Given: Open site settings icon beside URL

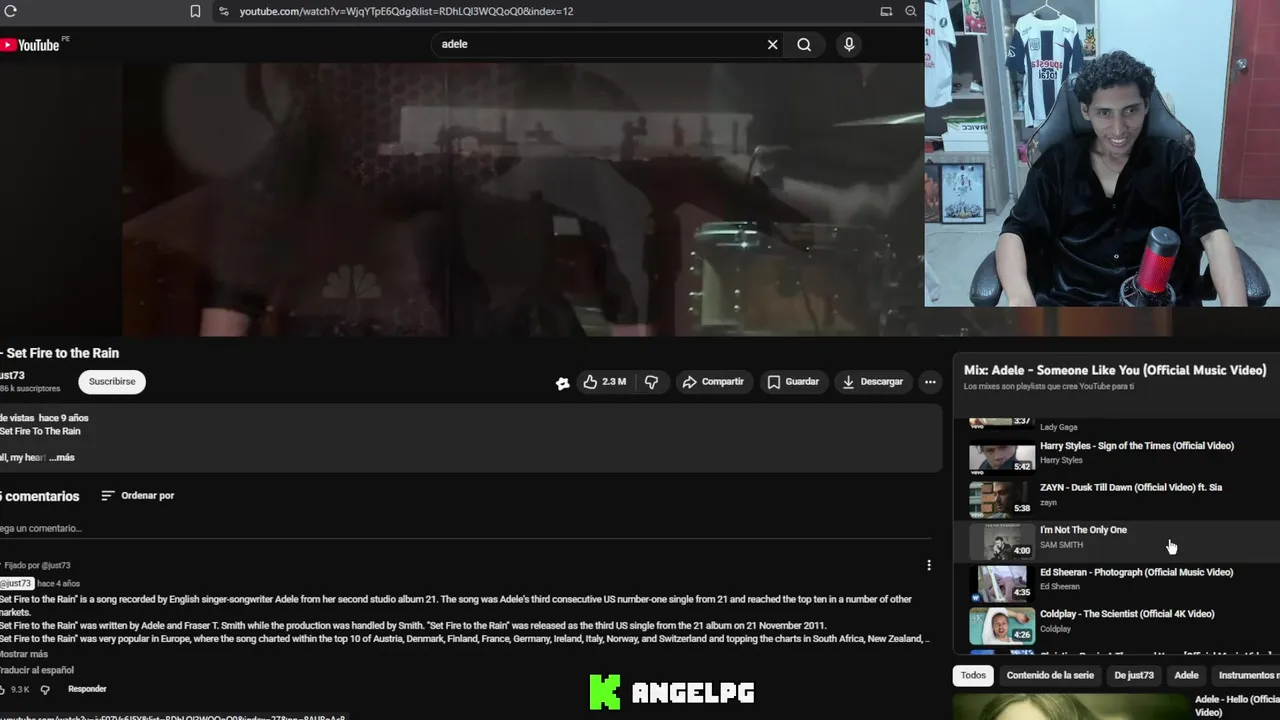Looking at the screenshot, I should (x=224, y=11).
